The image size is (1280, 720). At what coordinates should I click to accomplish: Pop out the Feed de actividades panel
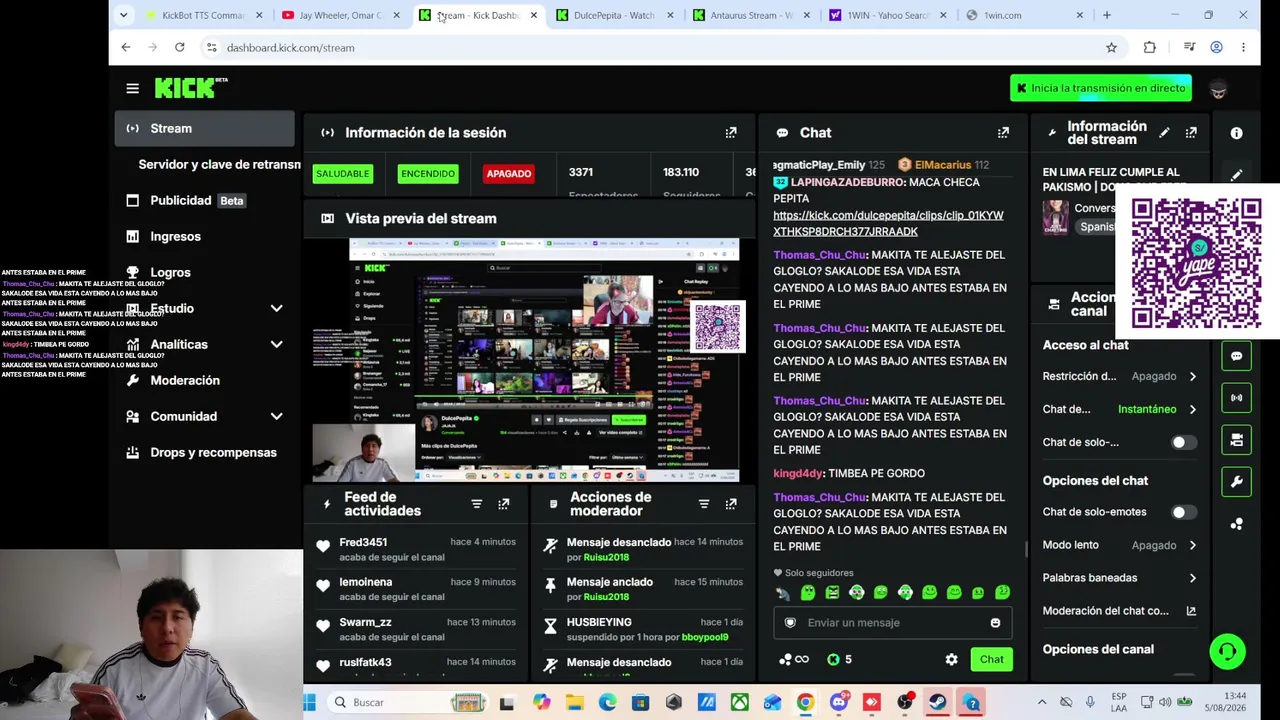tap(503, 504)
